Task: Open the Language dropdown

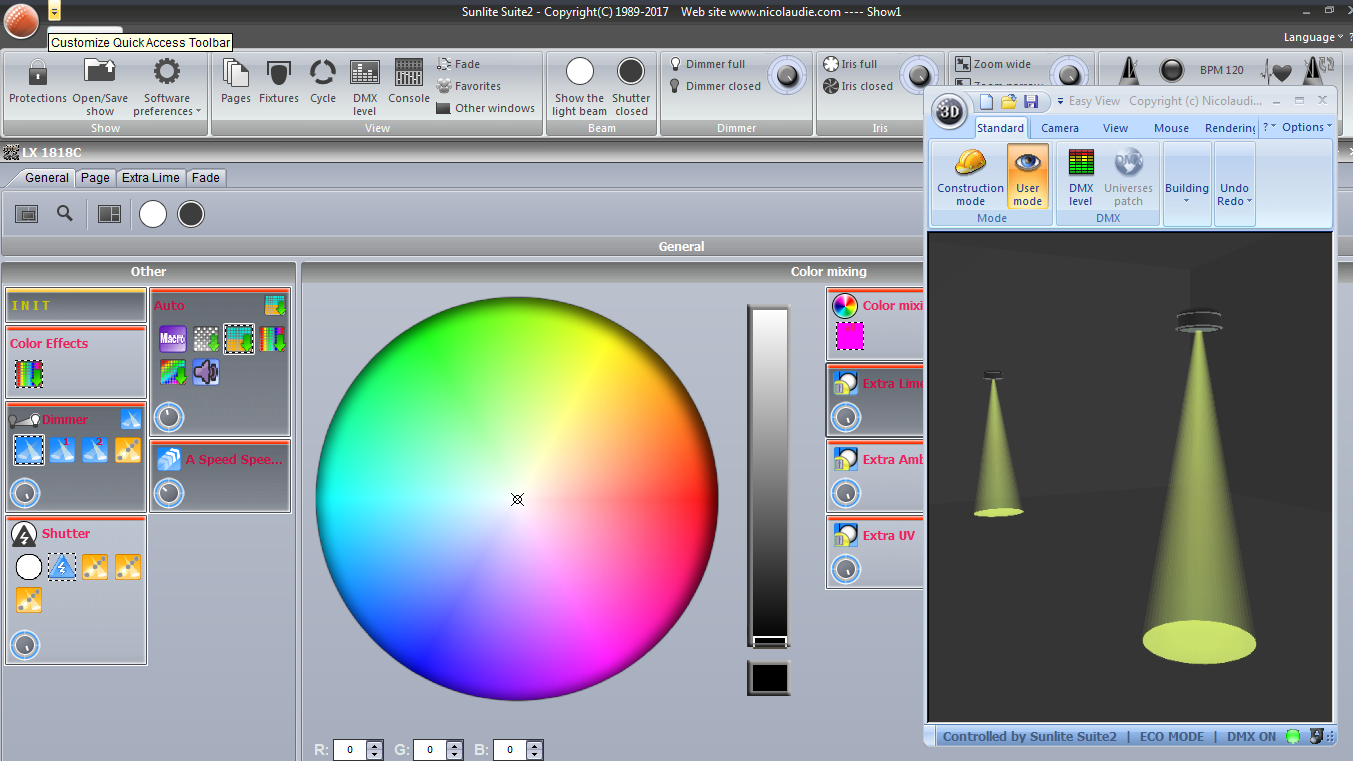Action: click(1314, 37)
